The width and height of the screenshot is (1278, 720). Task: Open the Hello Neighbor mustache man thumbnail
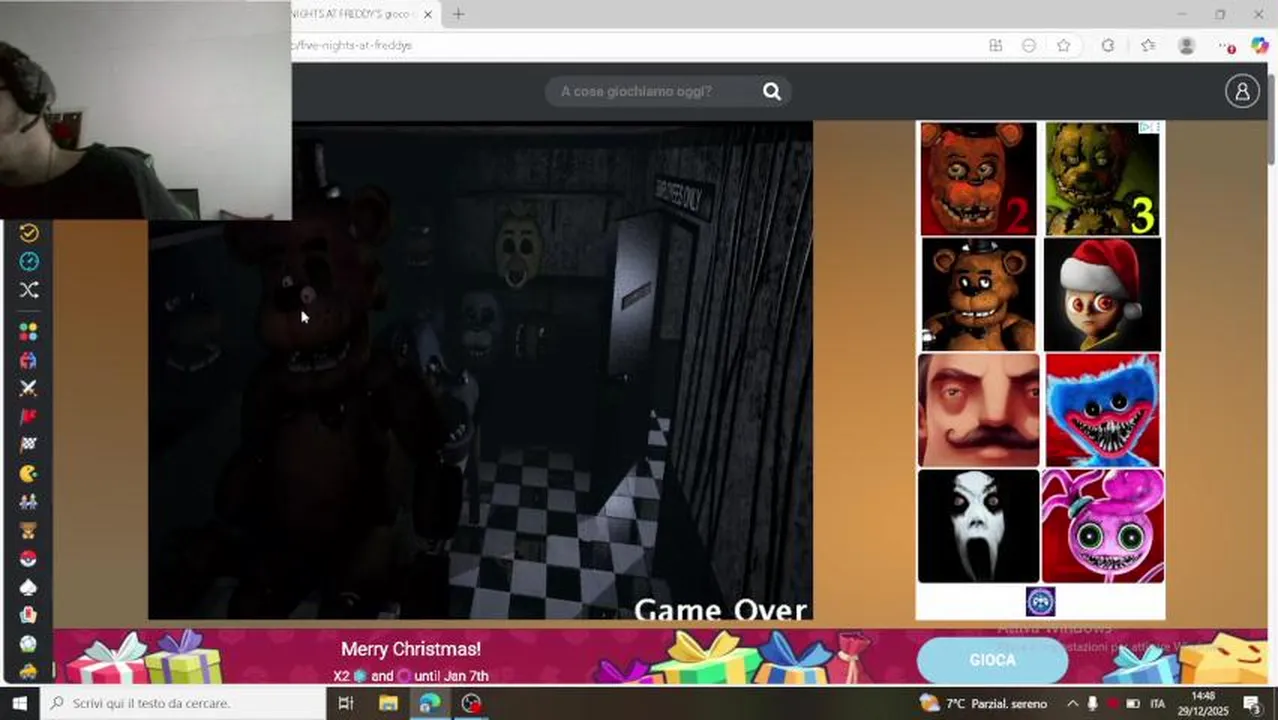pos(979,410)
